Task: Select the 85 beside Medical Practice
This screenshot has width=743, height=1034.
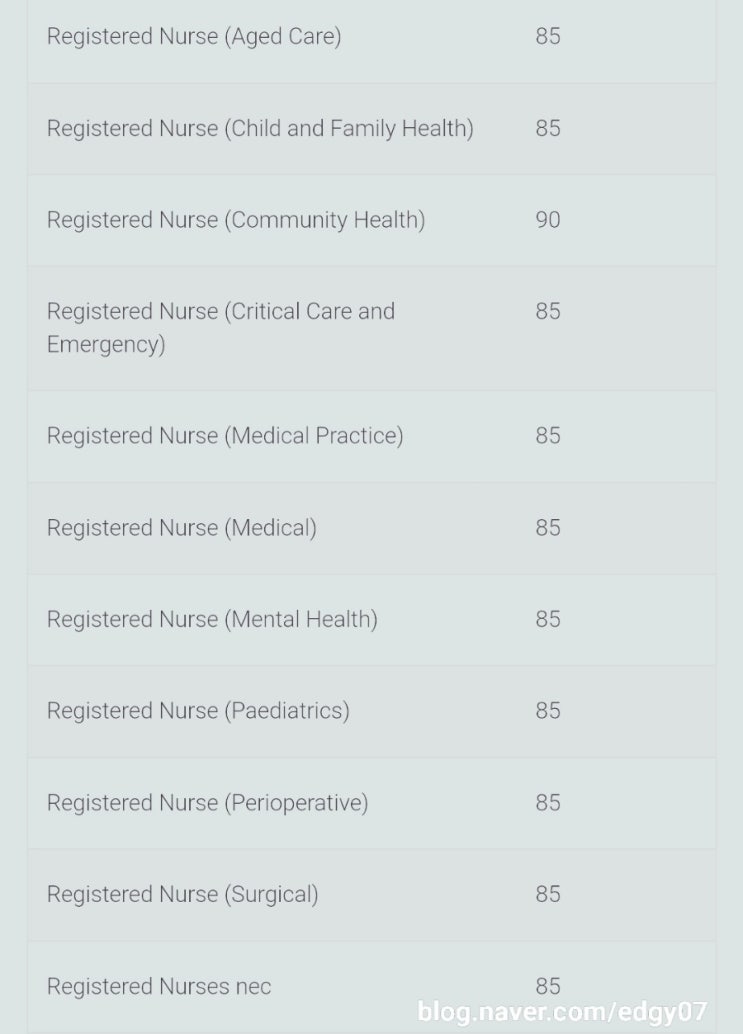Action: tap(548, 436)
